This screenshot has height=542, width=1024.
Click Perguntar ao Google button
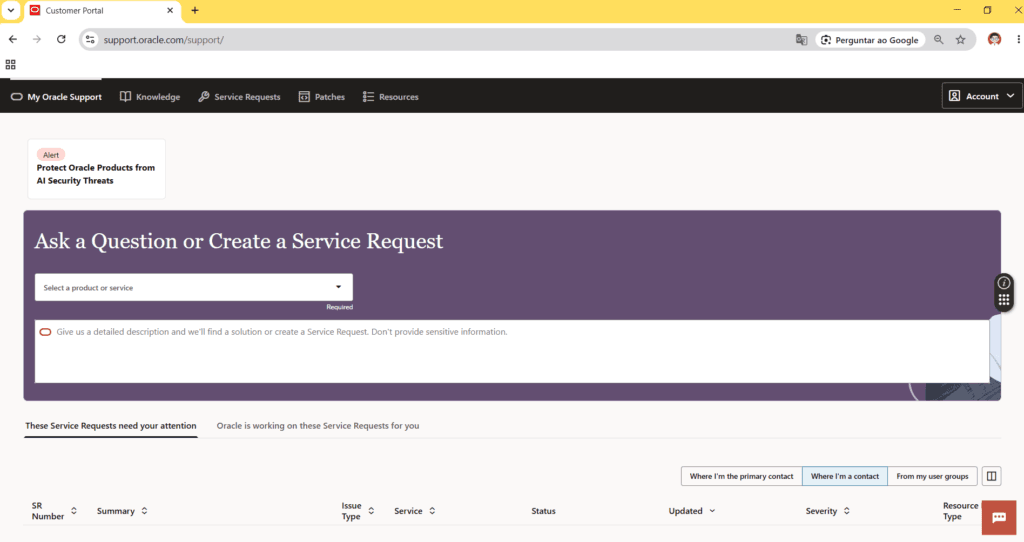click(x=870, y=40)
